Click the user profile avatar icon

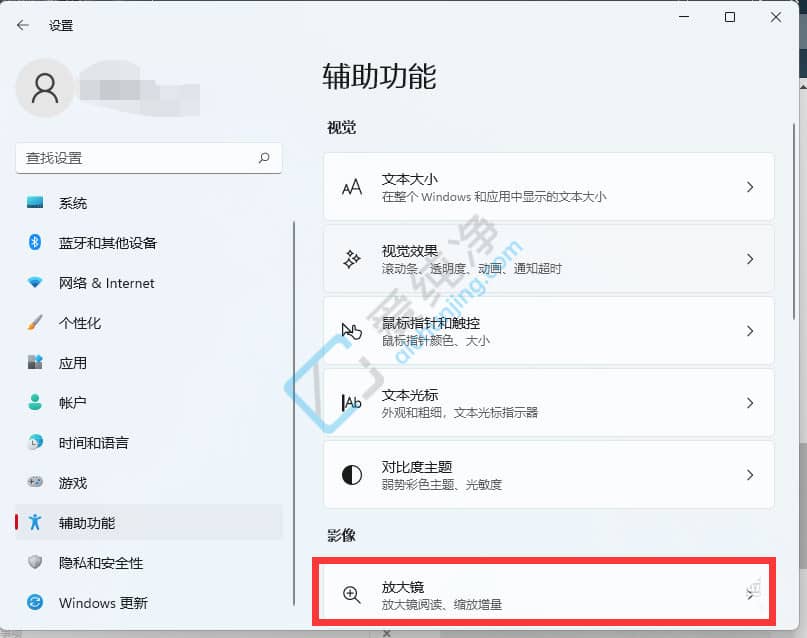click(45, 87)
